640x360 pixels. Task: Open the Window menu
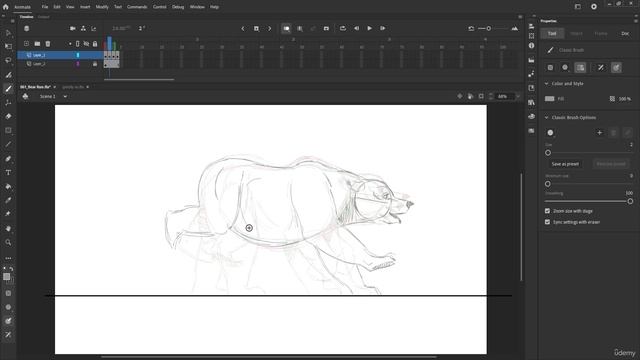click(197, 7)
